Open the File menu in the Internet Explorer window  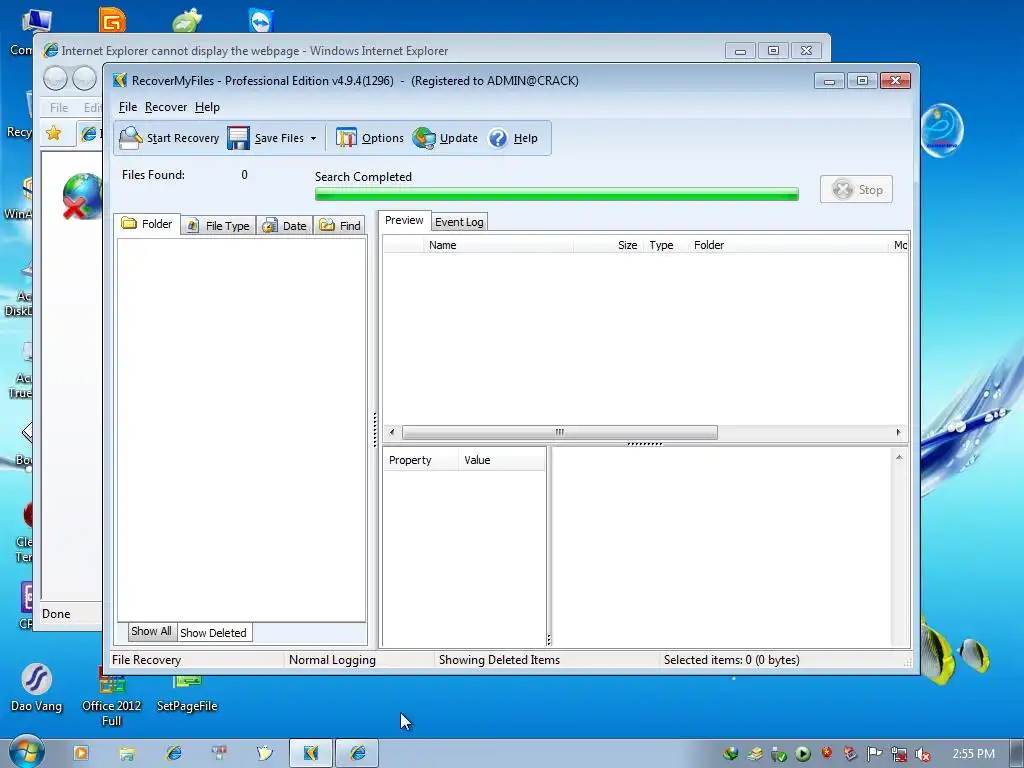pos(59,107)
